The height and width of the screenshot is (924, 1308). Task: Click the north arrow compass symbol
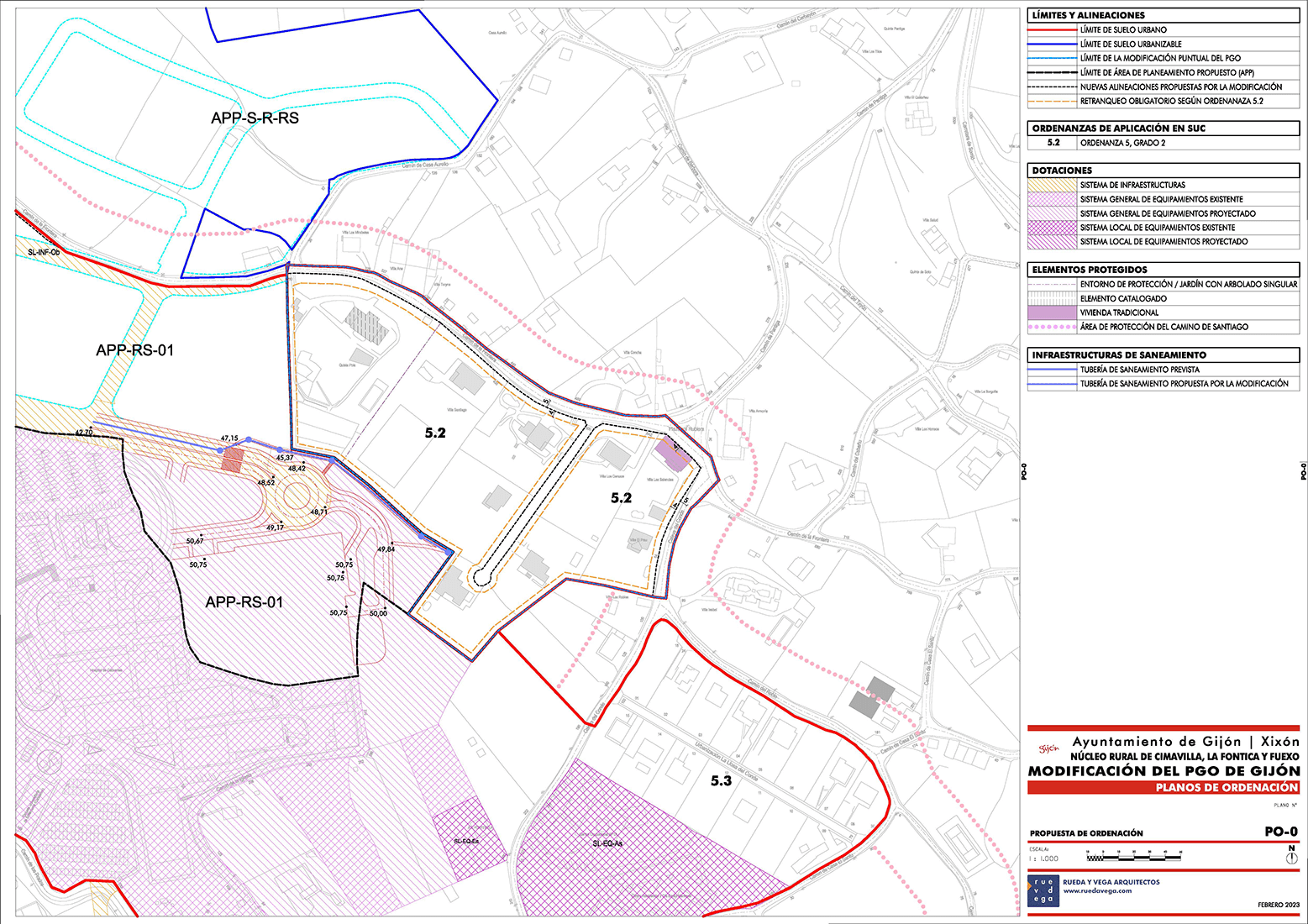coord(1292,858)
